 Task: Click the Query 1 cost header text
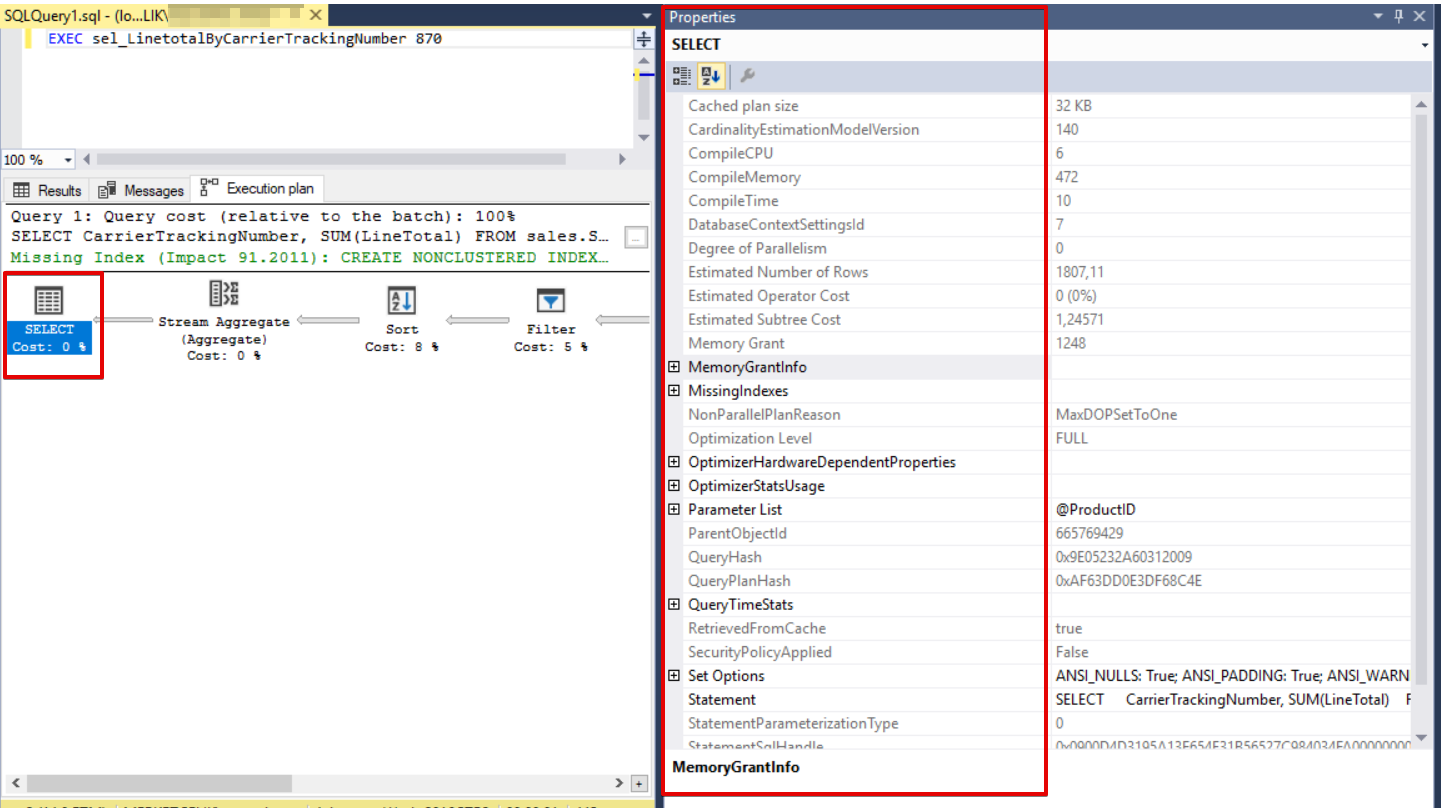(263, 217)
